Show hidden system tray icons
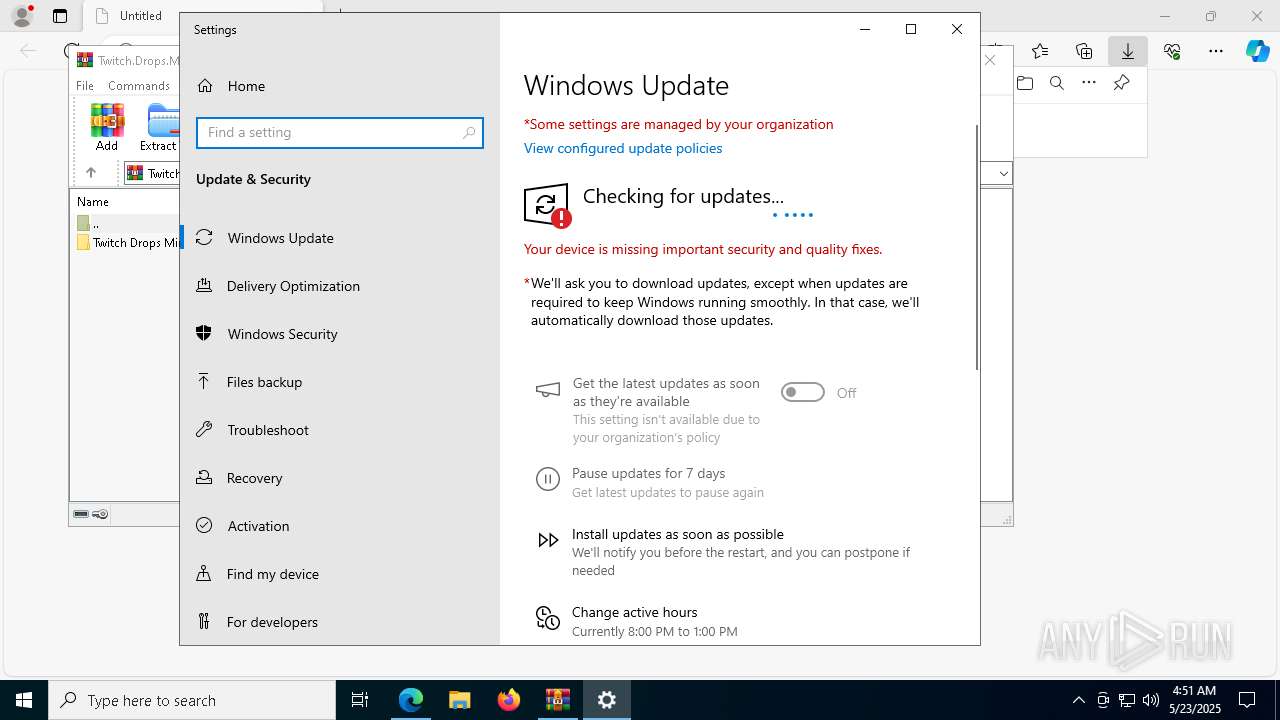The image size is (1280, 720). [1078, 700]
